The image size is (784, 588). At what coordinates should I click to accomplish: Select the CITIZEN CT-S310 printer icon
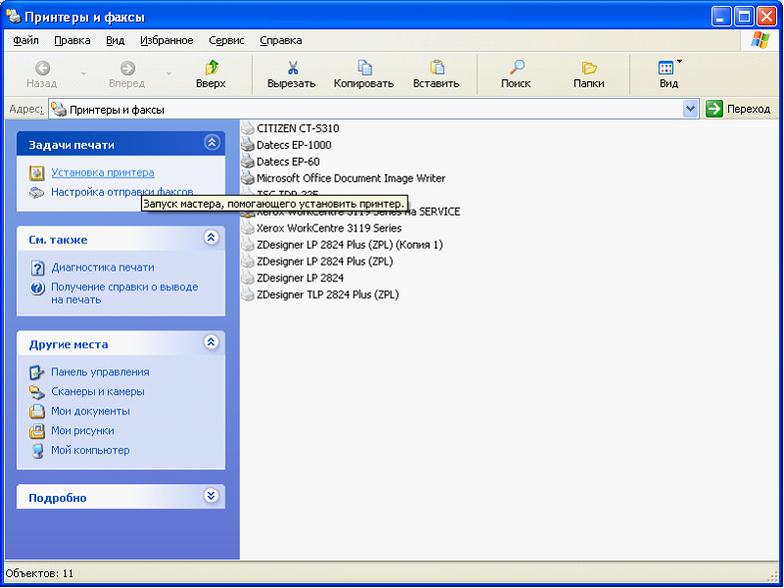pyautogui.click(x=248, y=128)
